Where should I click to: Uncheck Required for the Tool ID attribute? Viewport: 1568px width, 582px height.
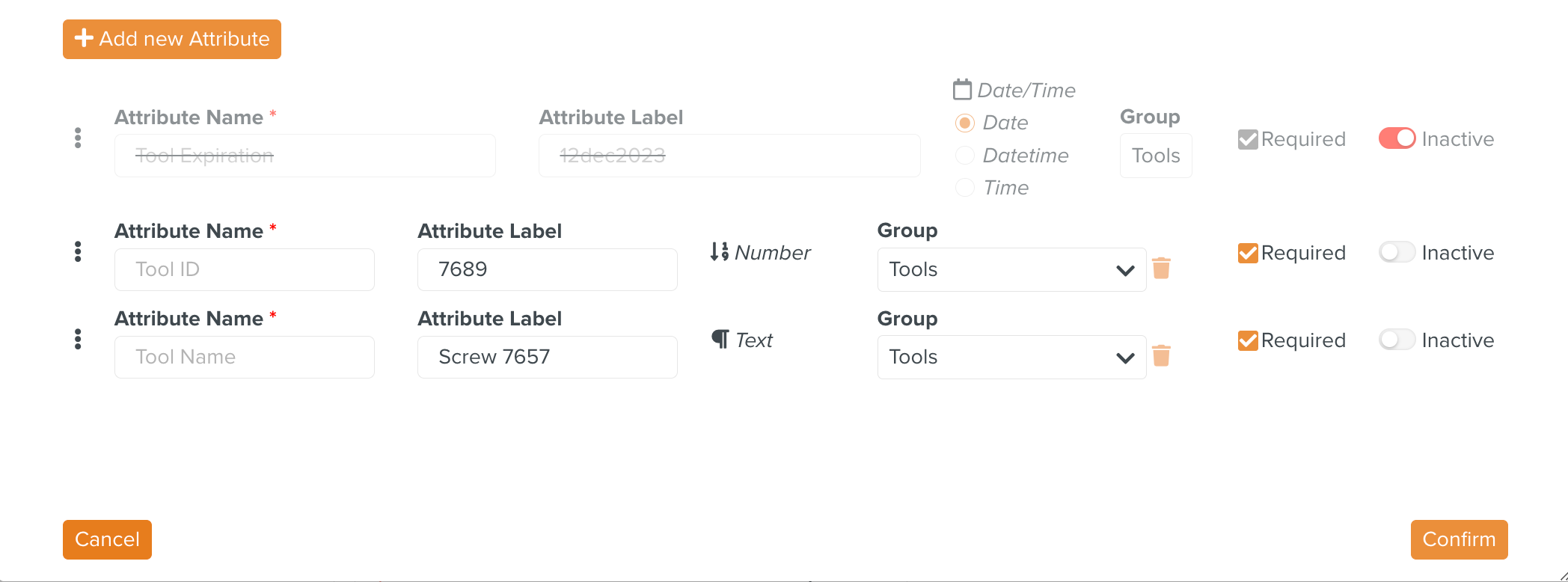(1248, 253)
